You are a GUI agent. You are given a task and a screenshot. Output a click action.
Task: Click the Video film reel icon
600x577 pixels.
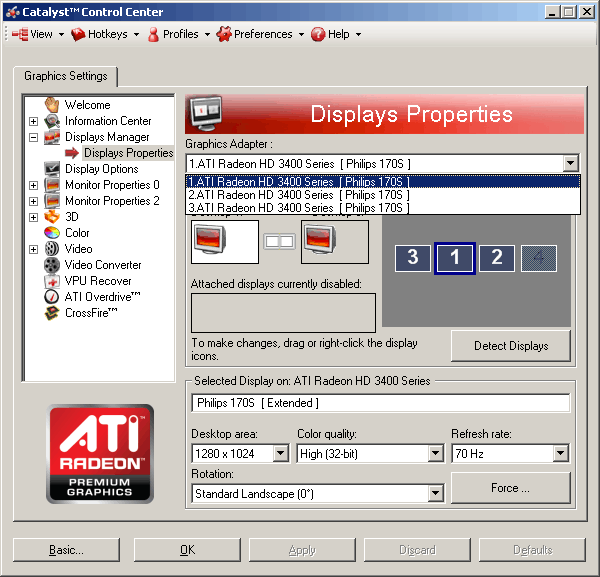[52, 249]
